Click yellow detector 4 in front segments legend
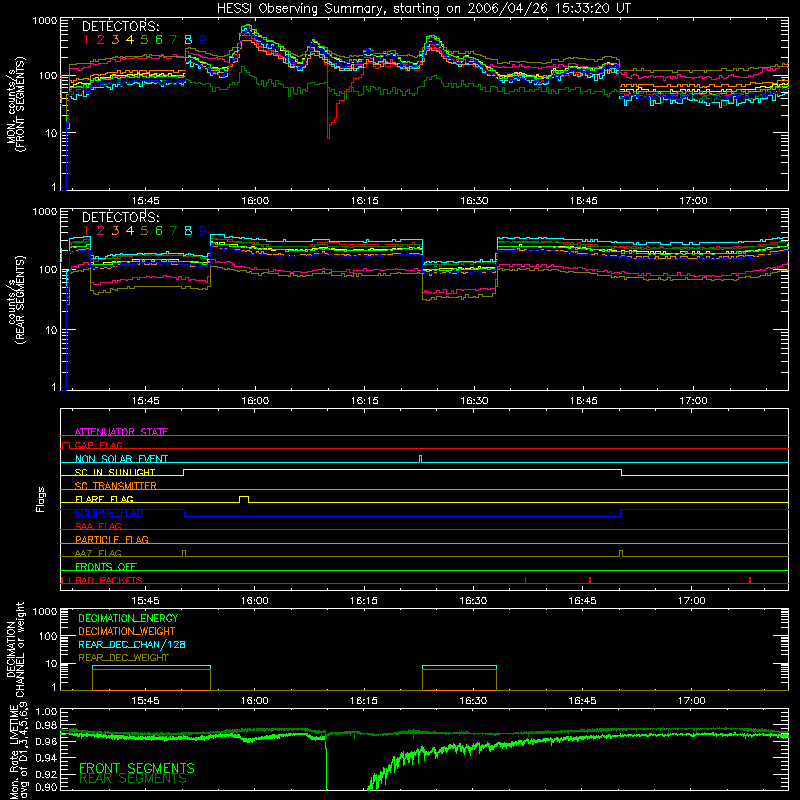800x800 pixels. [x=130, y=39]
